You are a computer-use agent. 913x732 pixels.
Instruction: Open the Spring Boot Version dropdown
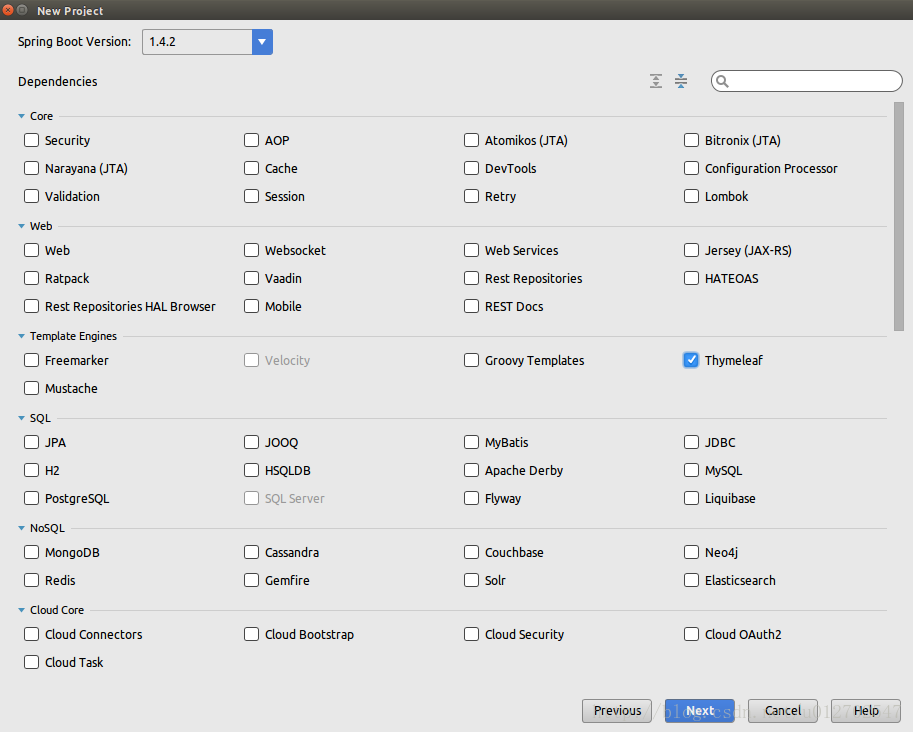pos(262,42)
